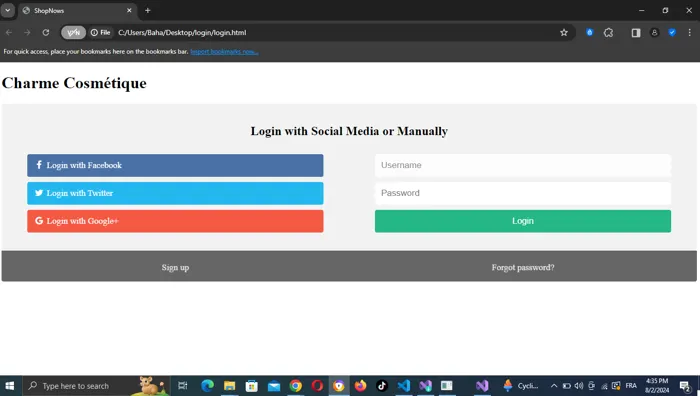Open the Sign up link
Image resolution: width=700 pixels, height=396 pixels.
pyautogui.click(x=175, y=267)
